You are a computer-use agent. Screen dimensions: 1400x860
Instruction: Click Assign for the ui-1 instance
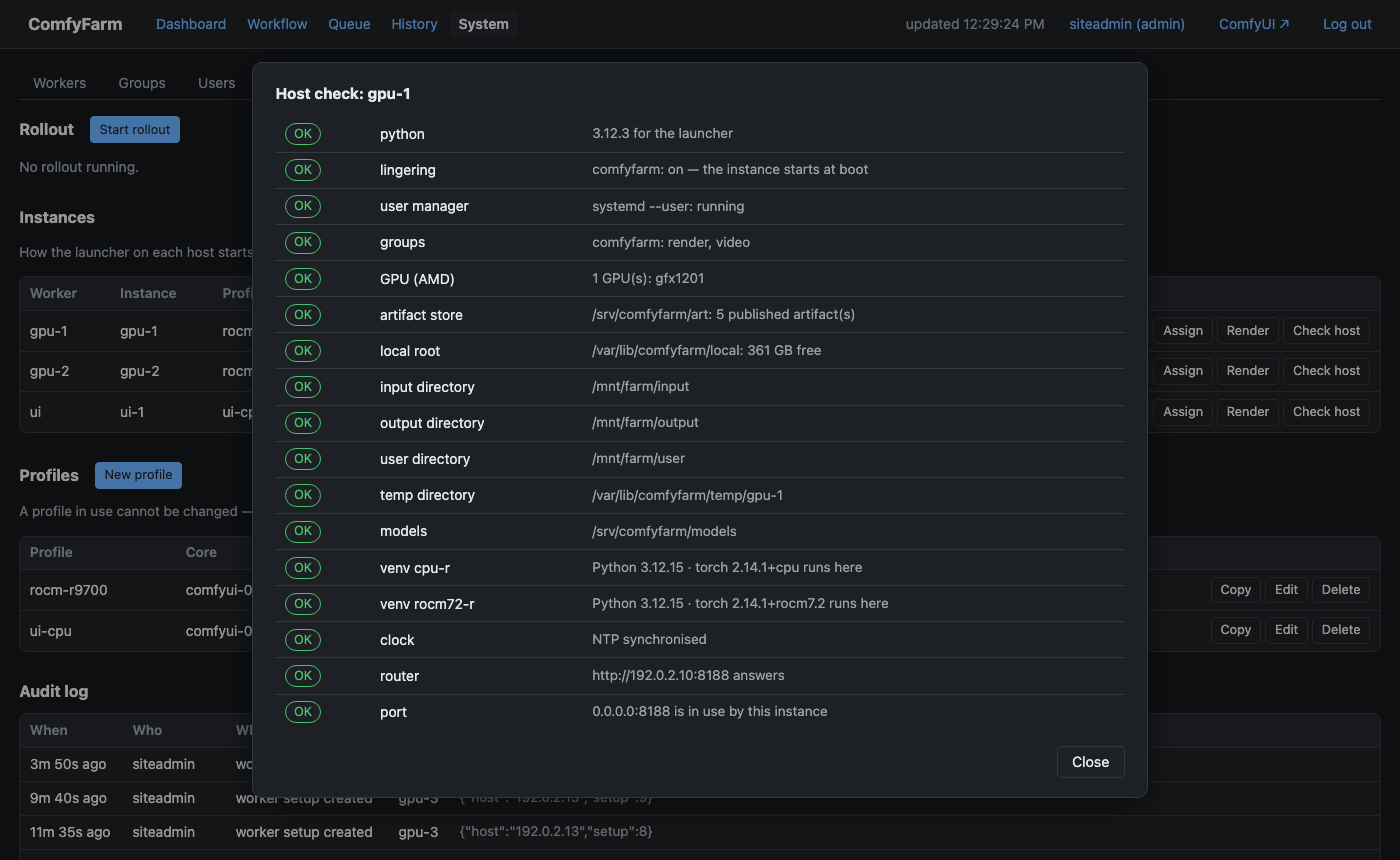point(1183,412)
